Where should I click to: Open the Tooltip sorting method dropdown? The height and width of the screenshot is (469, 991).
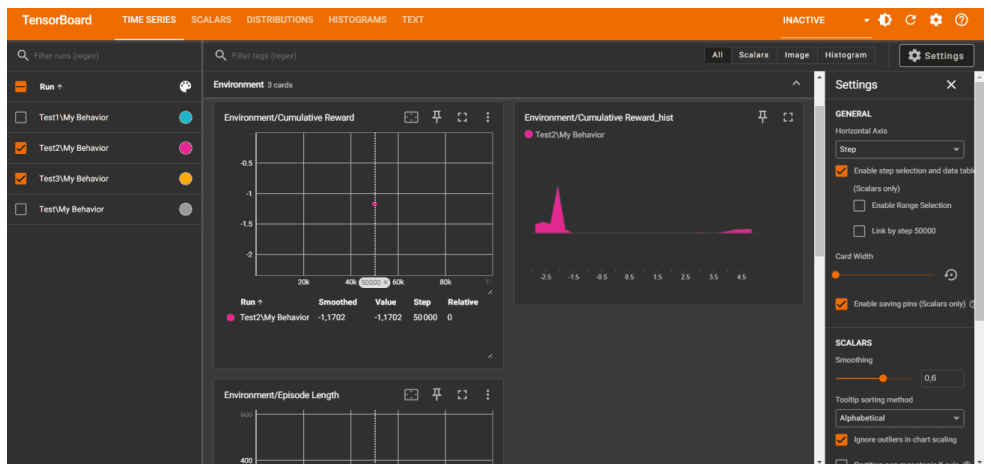coord(899,418)
